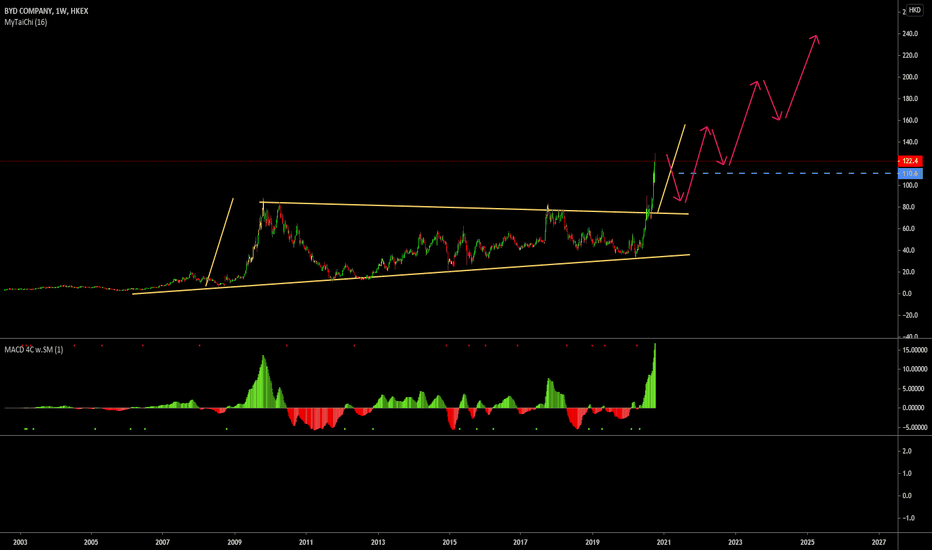
Task: Click the MACD 4C w.SM (1) indicator label
Action: [34, 350]
